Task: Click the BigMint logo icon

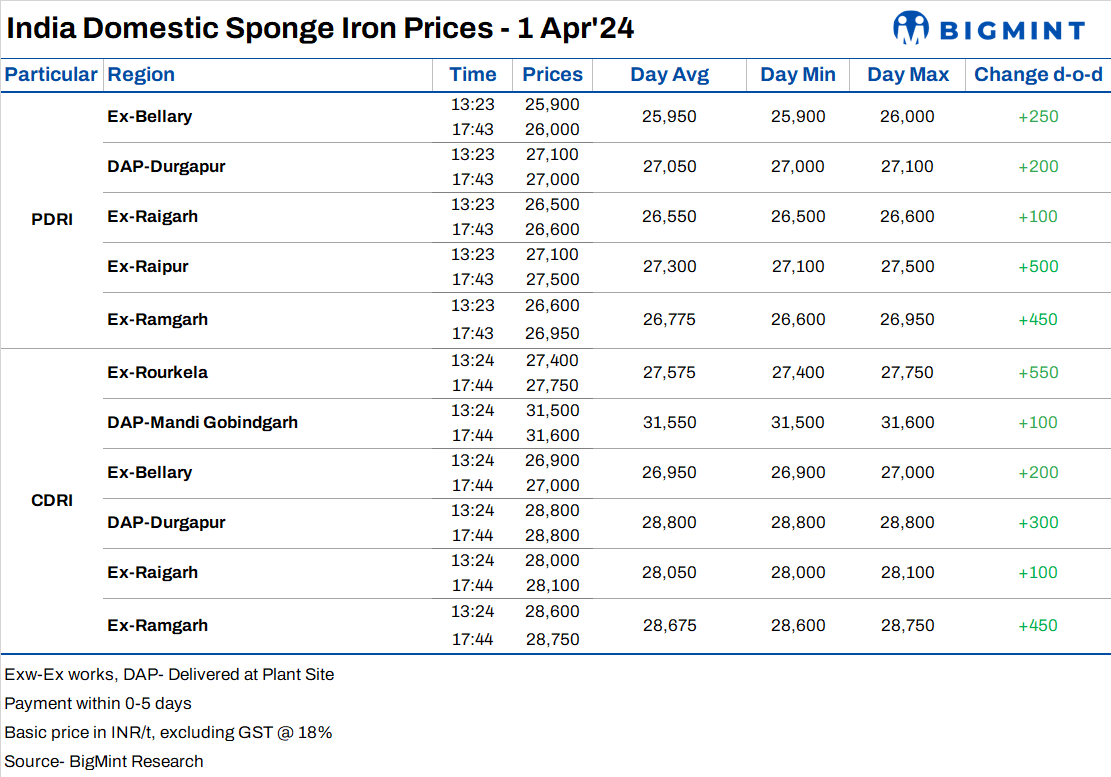Action: click(911, 28)
